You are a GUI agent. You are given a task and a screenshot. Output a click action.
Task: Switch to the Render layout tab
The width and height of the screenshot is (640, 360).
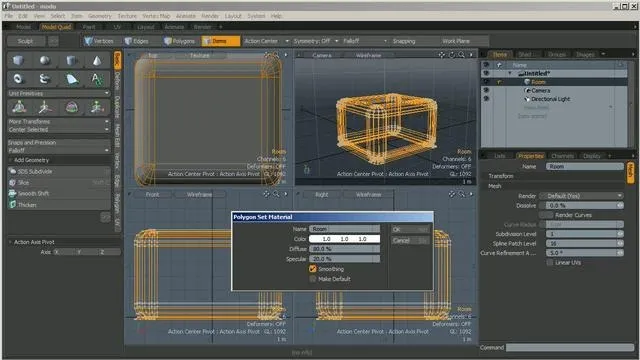point(202,27)
